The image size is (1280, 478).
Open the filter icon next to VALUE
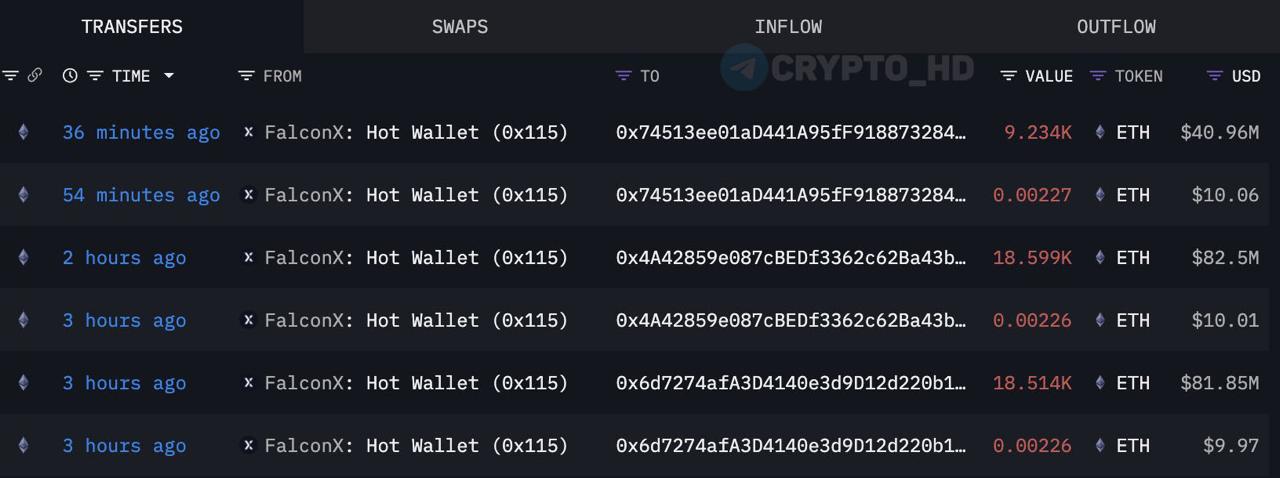(x=1008, y=76)
